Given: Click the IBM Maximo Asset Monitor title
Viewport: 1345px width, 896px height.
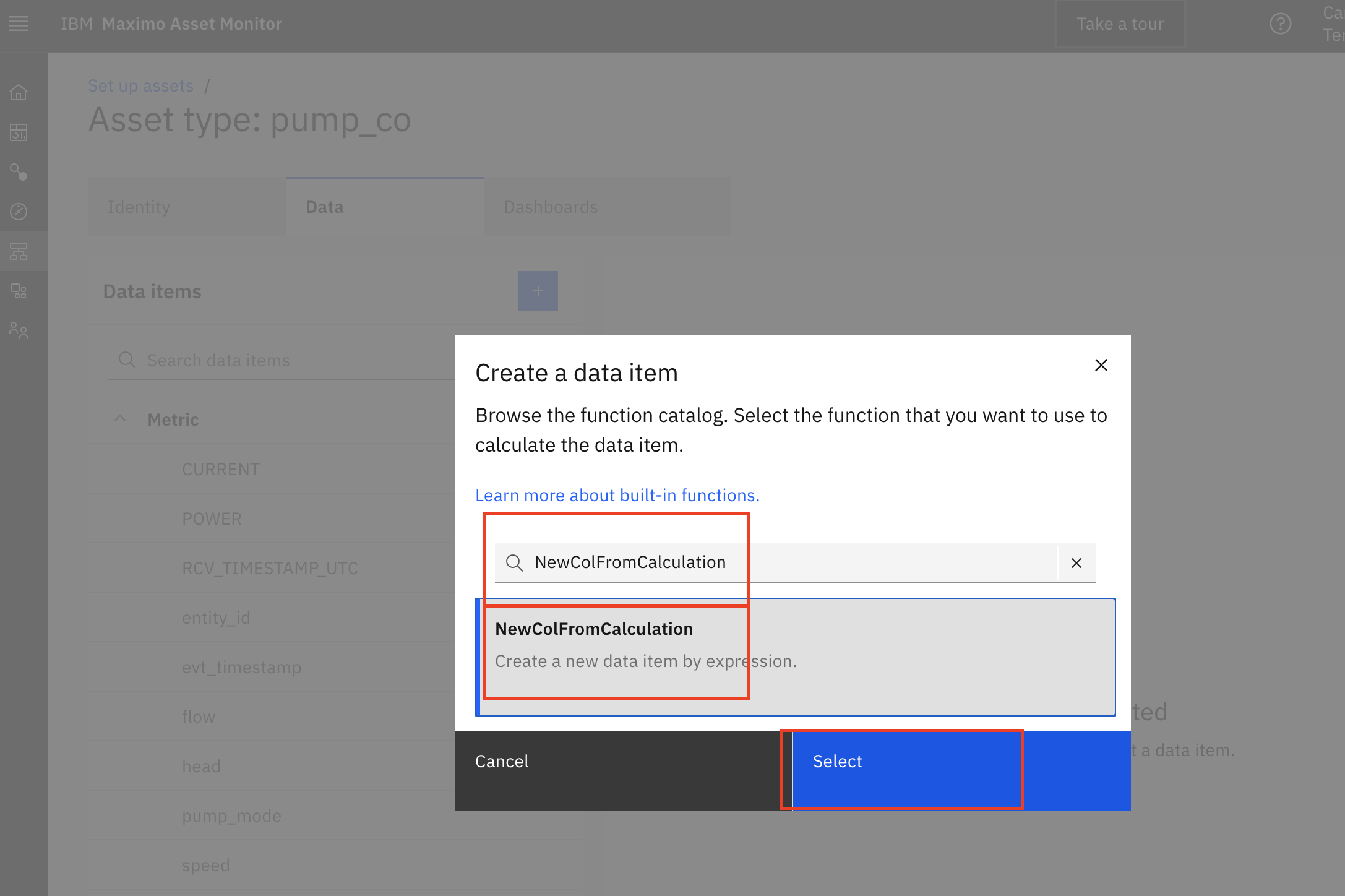Looking at the screenshot, I should (x=171, y=24).
